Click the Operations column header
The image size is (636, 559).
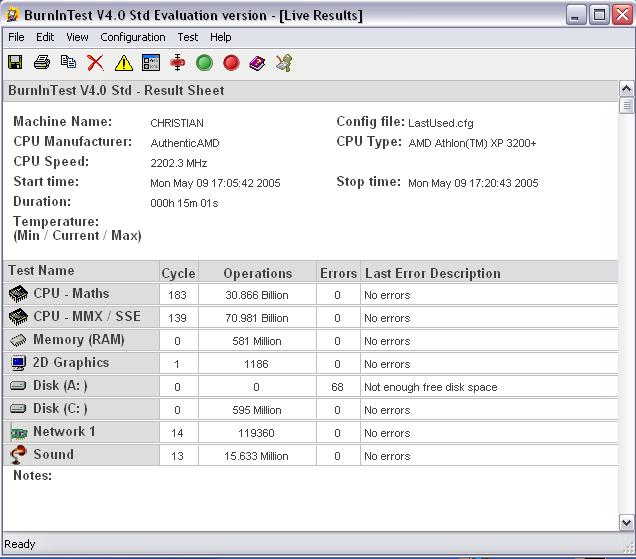pyautogui.click(x=258, y=273)
